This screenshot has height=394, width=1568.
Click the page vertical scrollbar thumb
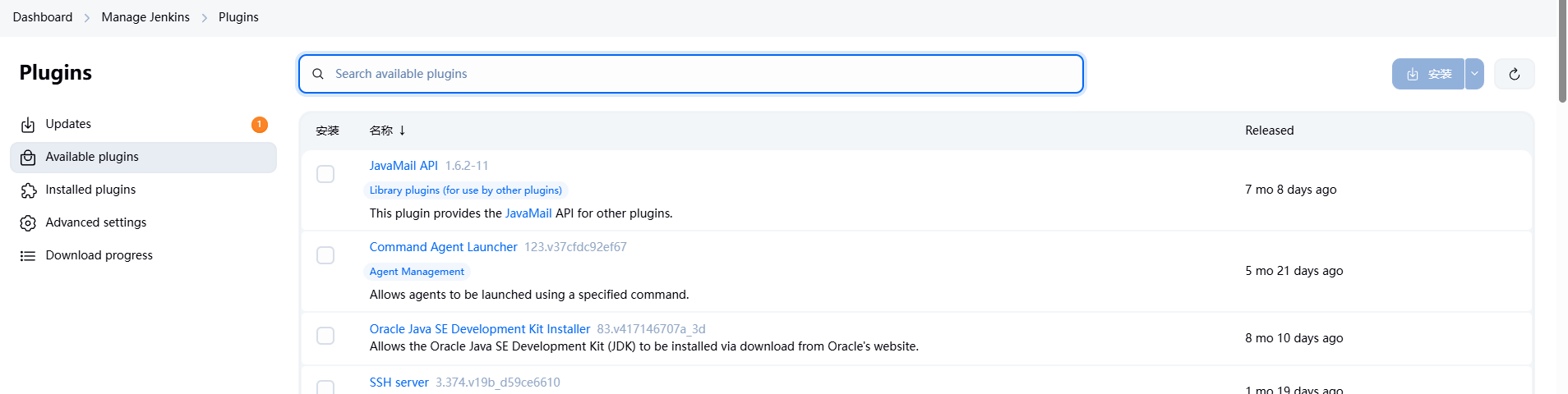click(x=1562, y=51)
